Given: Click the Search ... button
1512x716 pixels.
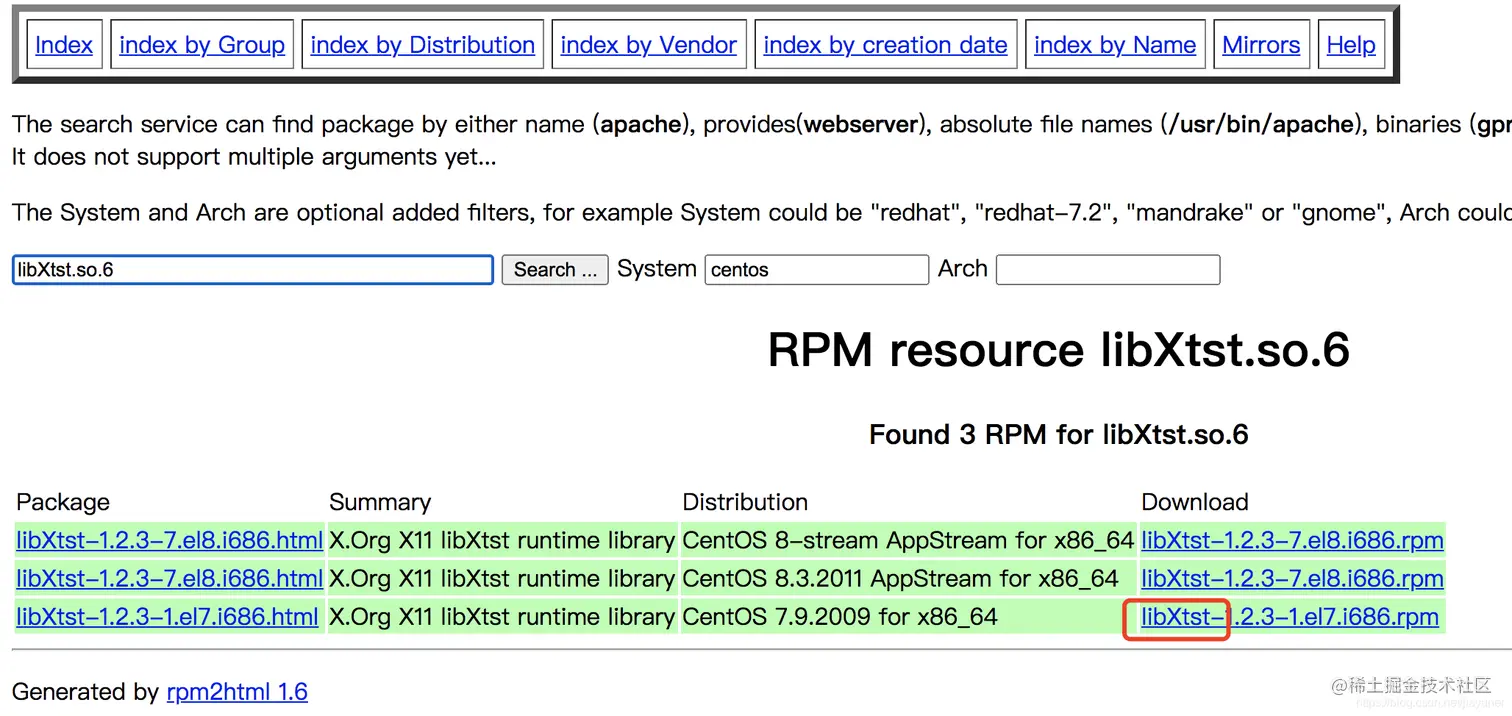Looking at the screenshot, I should (x=555, y=270).
